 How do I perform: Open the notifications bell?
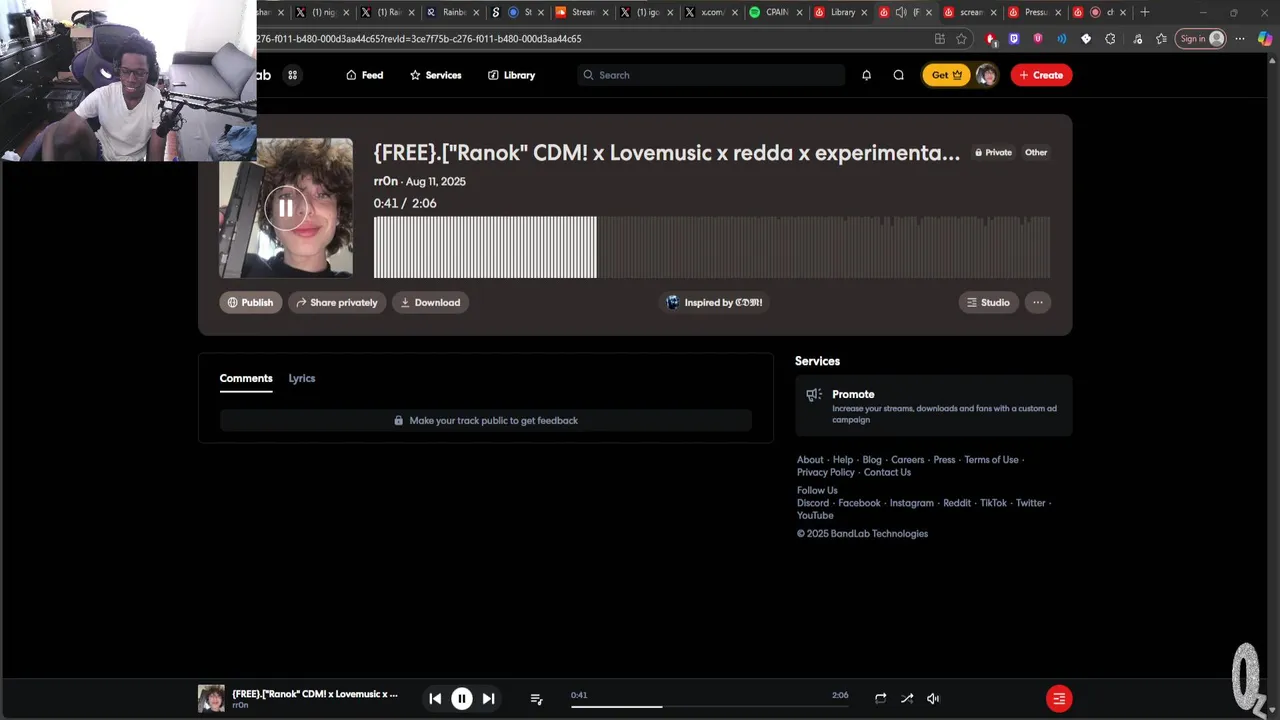point(866,75)
